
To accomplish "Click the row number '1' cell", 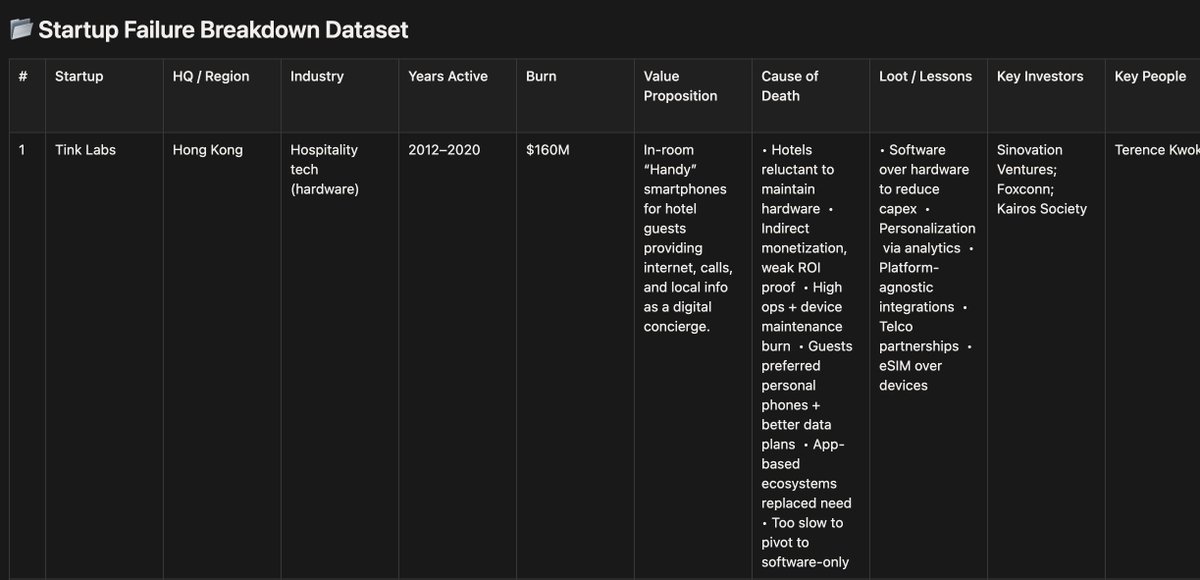I will [x=27, y=356].
